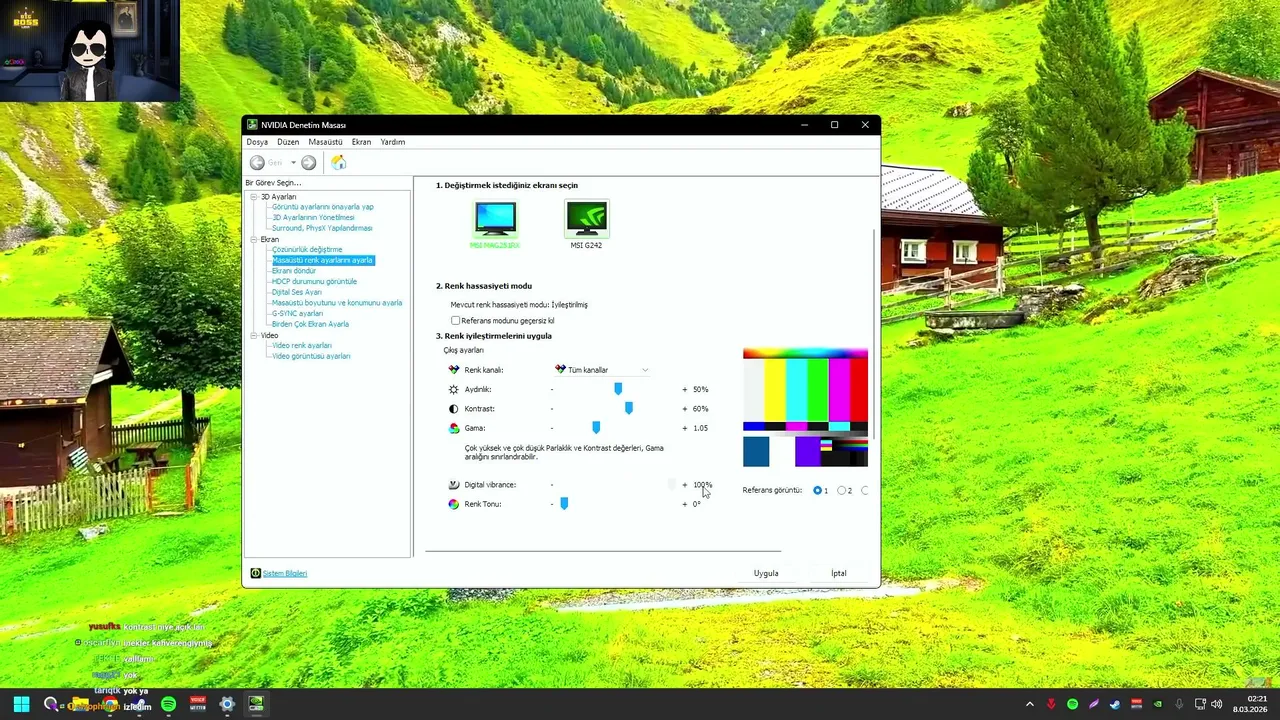Go back using the Geri arrow
The image size is (1280, 720).
(257, 162)
